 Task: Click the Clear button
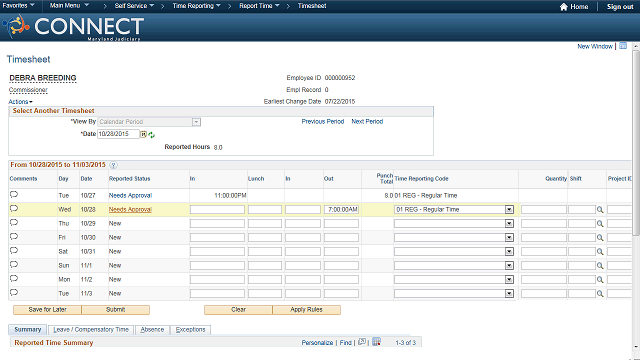238,310
